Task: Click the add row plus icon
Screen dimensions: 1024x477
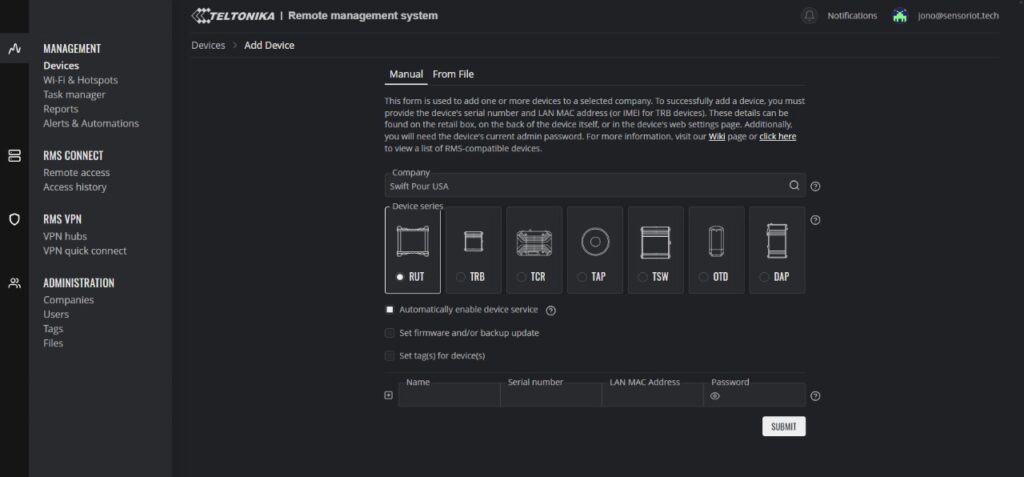Action: [x=389, y=396]
